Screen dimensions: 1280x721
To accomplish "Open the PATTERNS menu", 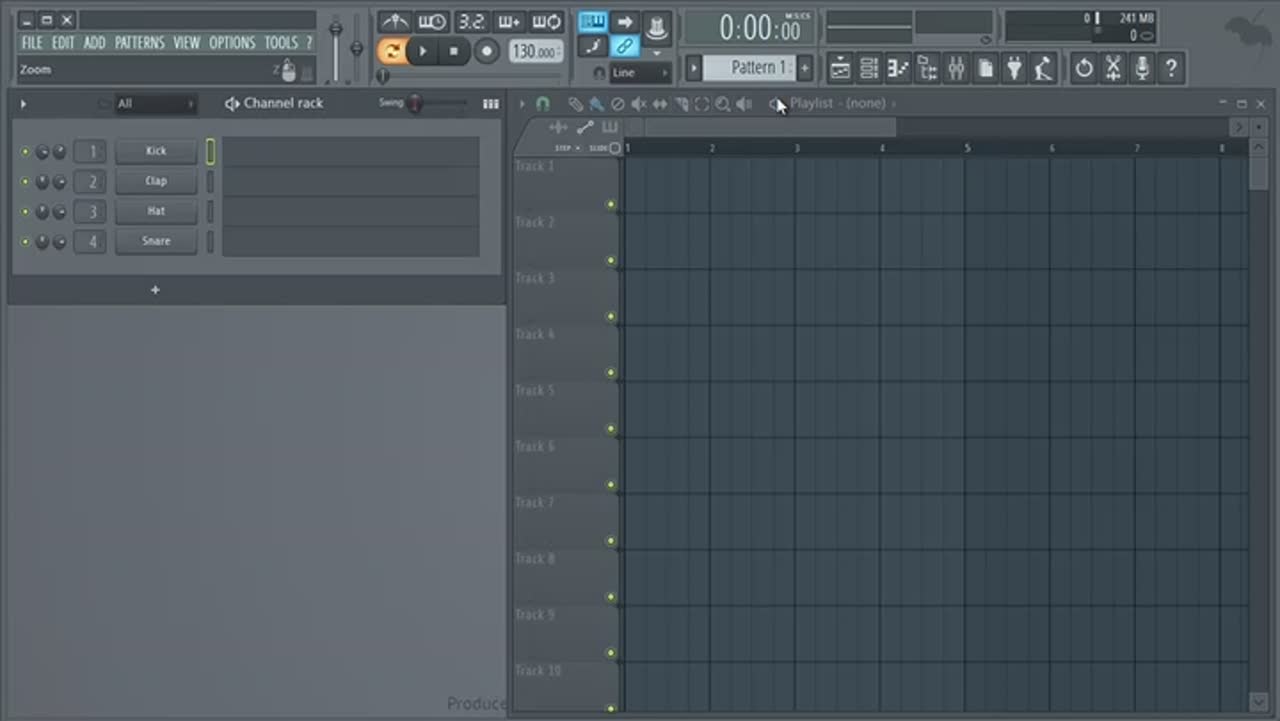I will pyautogui.click(x=139, y=43).
